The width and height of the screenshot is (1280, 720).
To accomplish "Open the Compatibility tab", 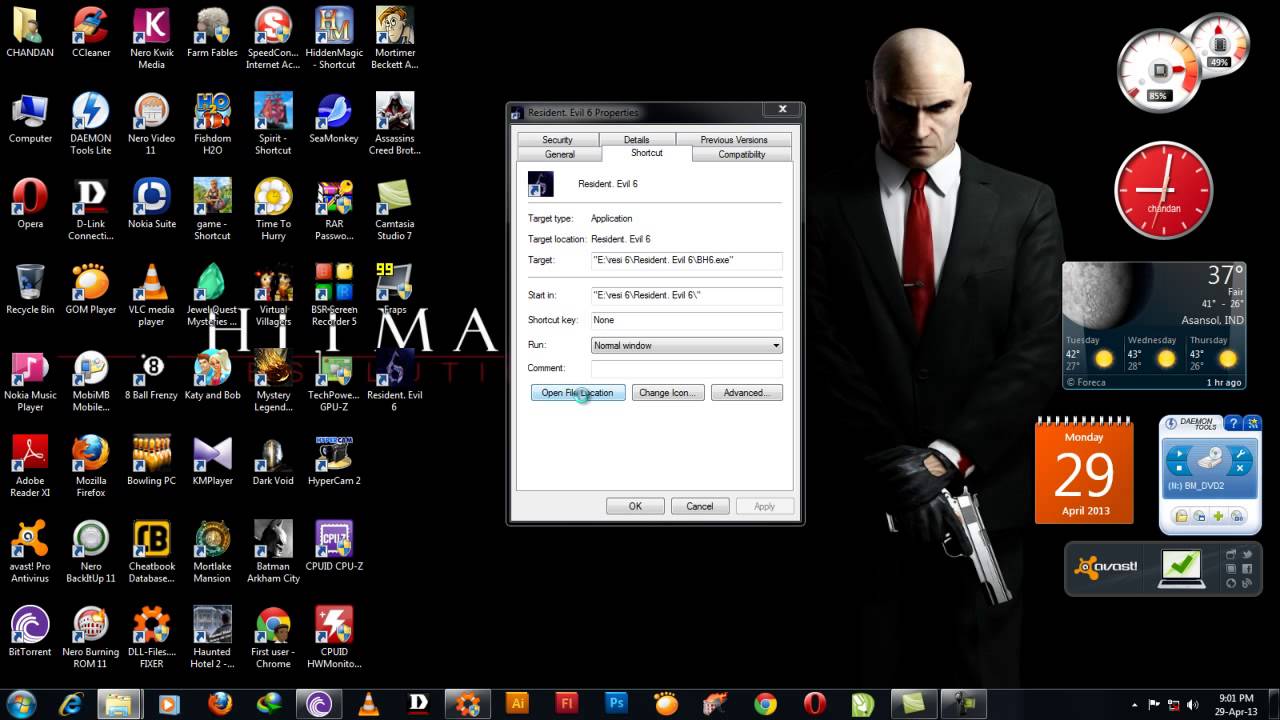I will [x=742, y=154].
